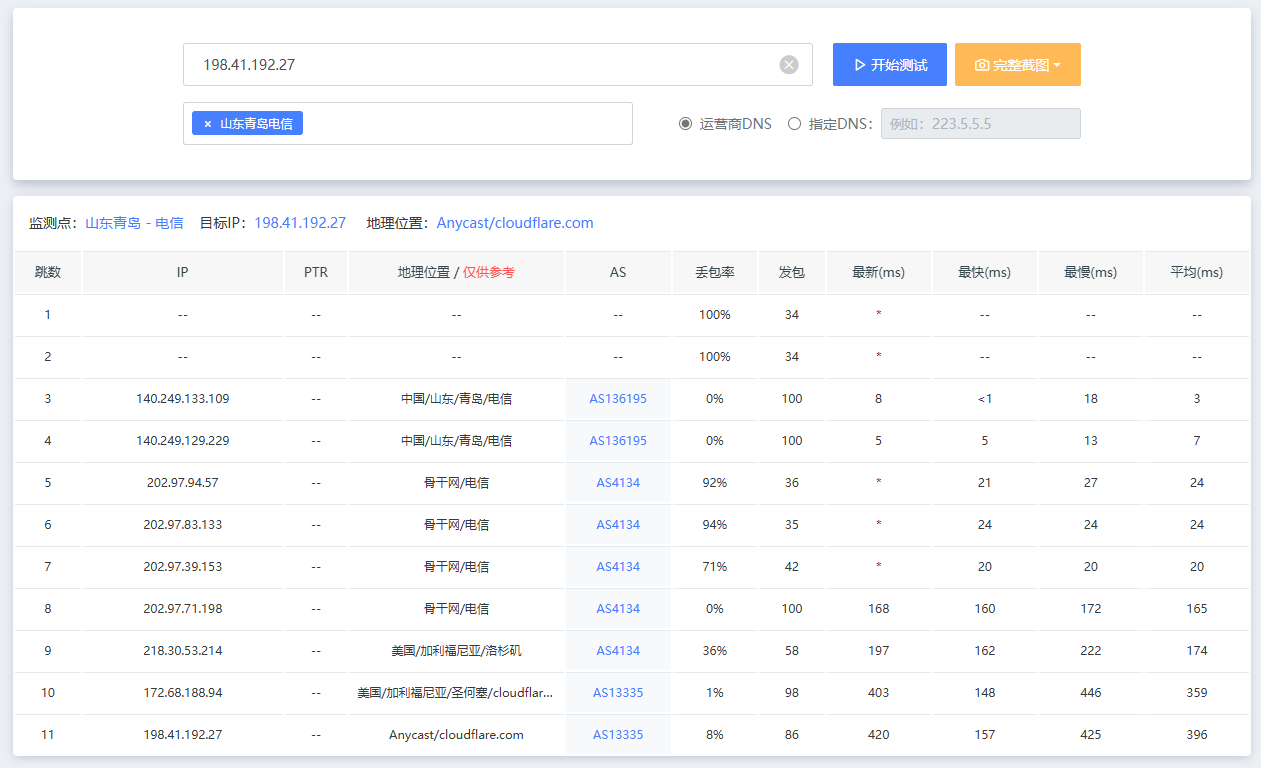Open the 完整截图 screenshot dropdown
This screenshot has height=768, width=1261.
tap(1017, 65)
